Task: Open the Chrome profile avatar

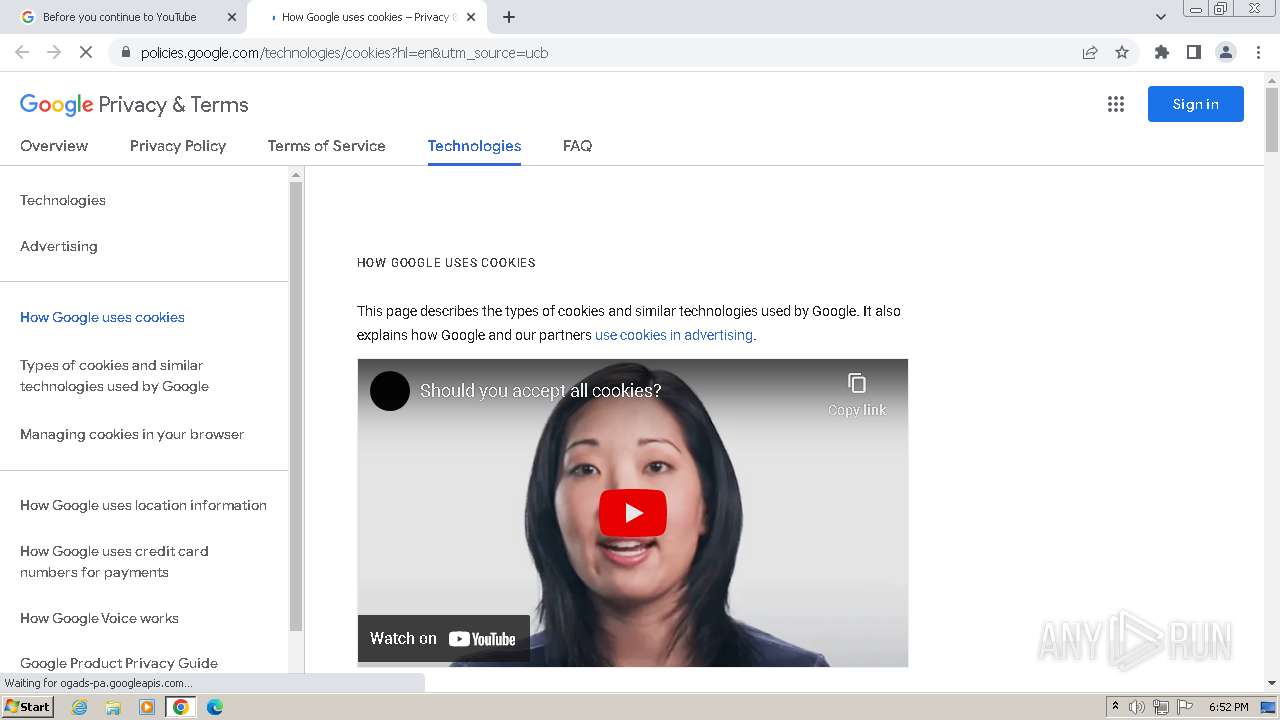Action: click(x=1225, y=53)
